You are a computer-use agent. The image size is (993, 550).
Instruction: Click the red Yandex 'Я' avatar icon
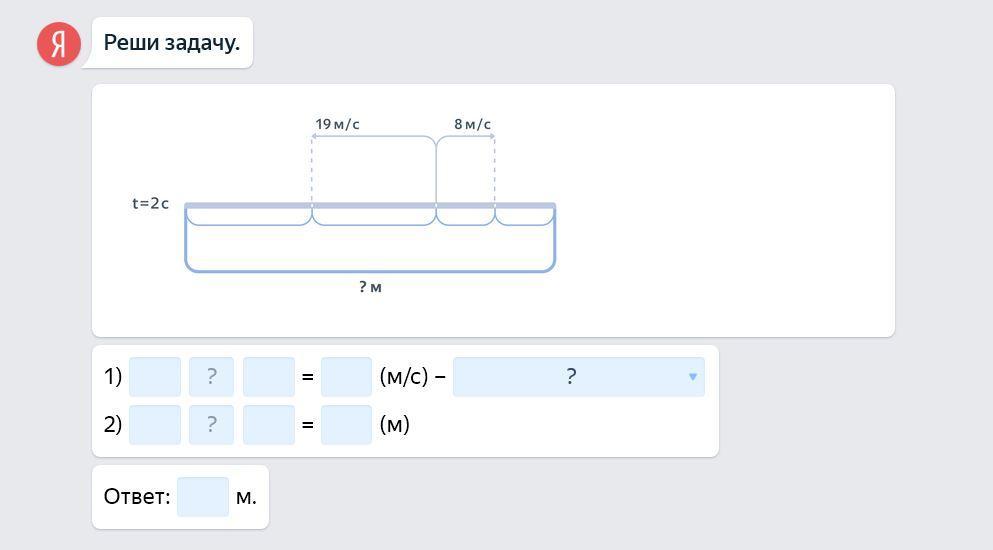click(59, 44)
